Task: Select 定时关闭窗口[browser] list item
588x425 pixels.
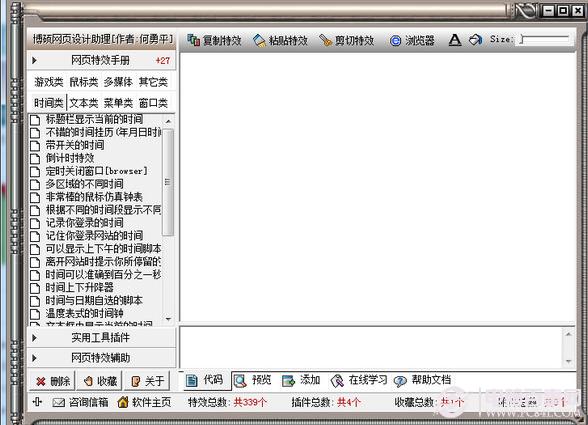Action: [x=97, y=171]
